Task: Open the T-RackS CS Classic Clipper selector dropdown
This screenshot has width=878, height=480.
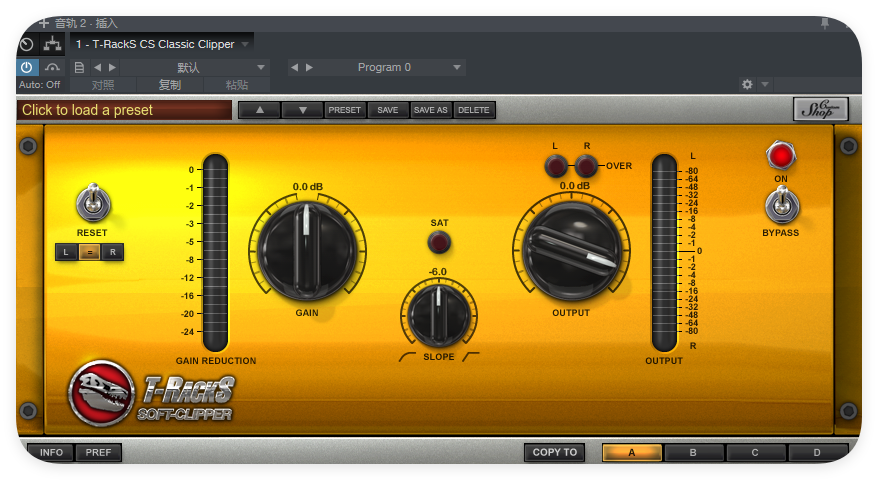Action: point(245,44)
